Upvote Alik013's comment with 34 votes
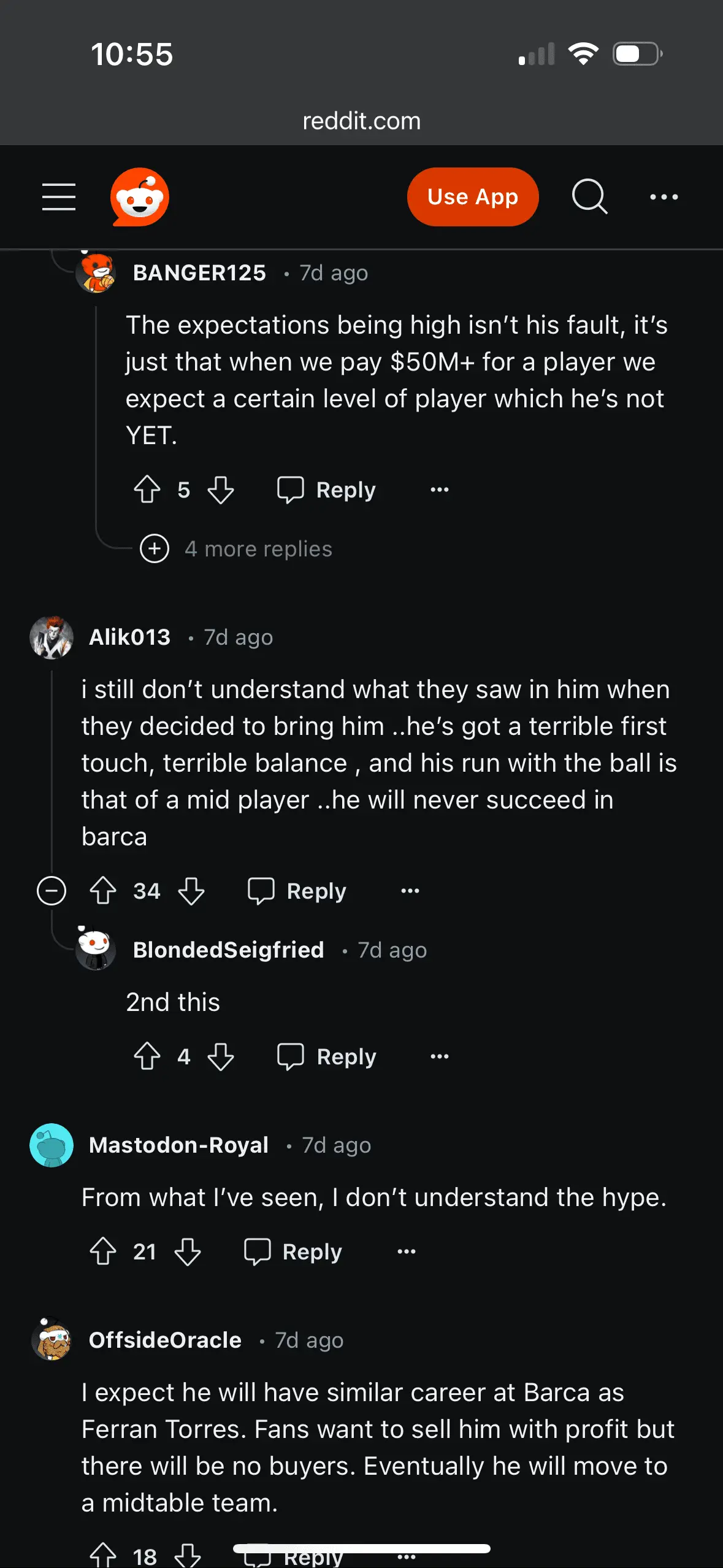The image size is (723, 1568). (x=103, y=891)
